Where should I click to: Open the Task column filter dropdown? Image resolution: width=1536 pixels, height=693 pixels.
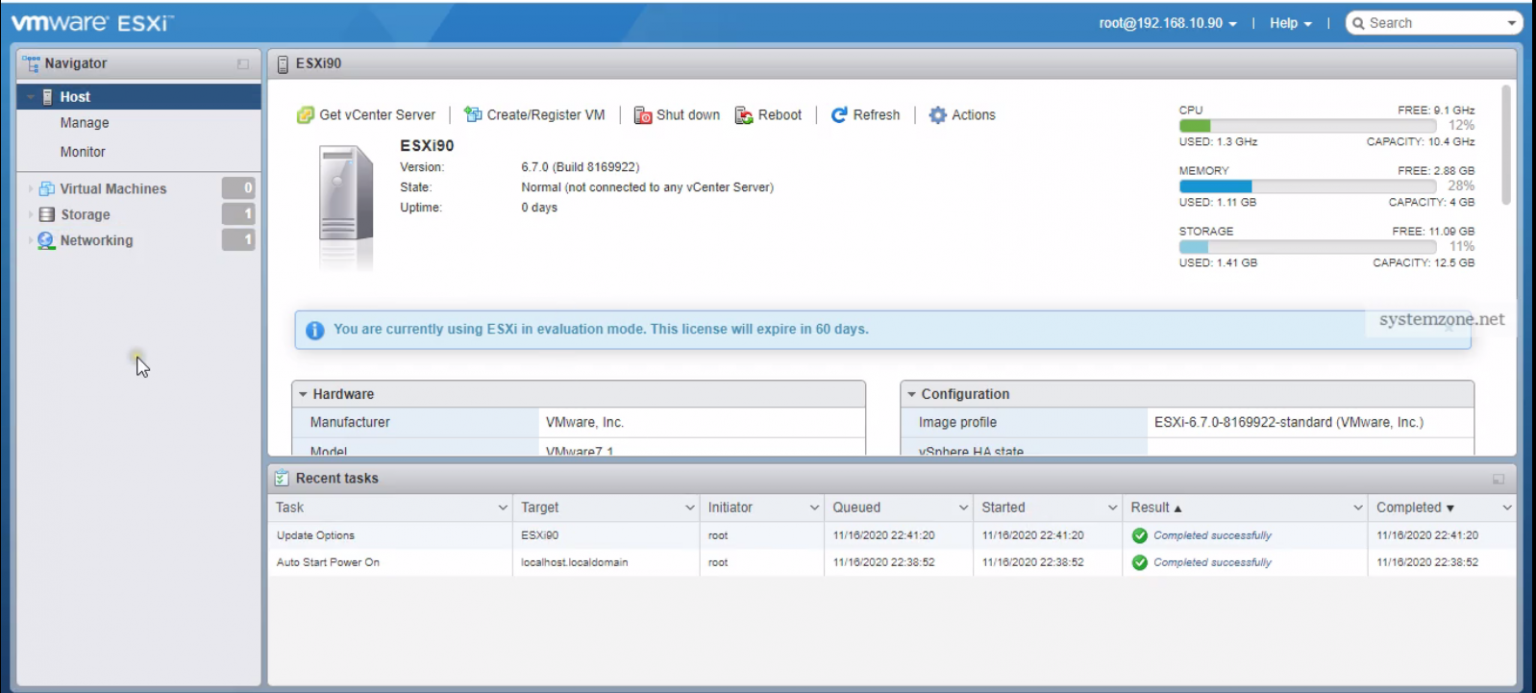pyautogui.click(x=502, y=507)
